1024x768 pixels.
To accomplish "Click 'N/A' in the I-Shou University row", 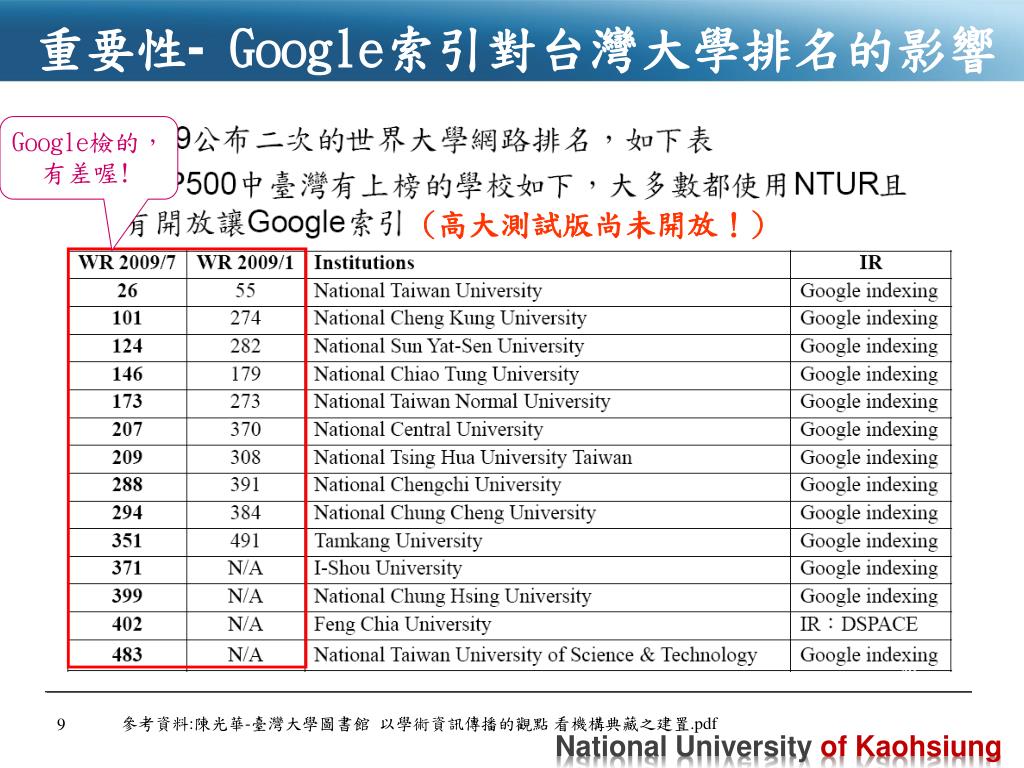I will 246,569.
